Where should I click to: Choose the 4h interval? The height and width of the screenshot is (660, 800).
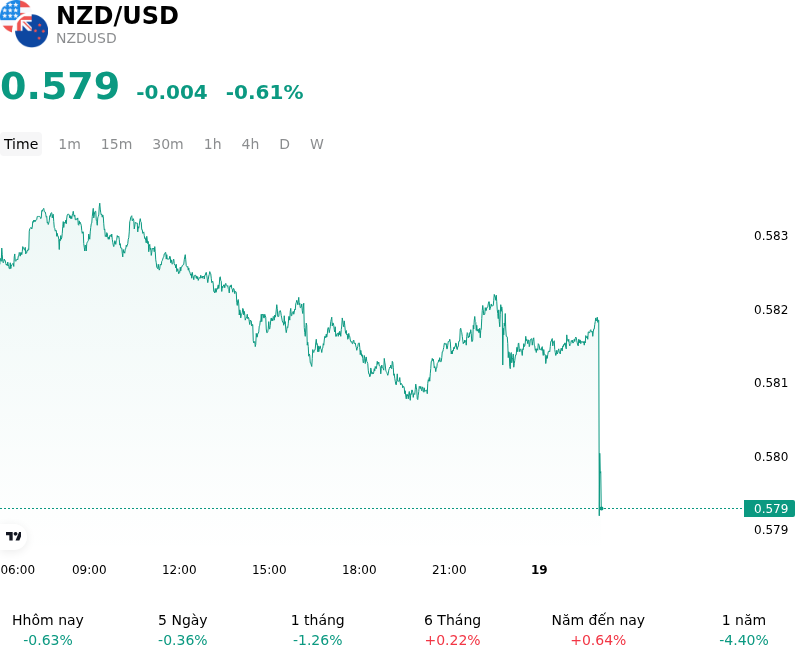click(250, 144)
